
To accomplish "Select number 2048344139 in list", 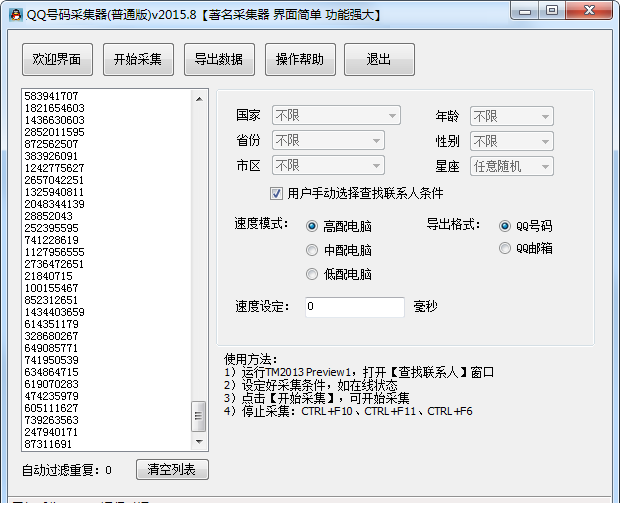I will pyautogui.click(x=55, y=204).
